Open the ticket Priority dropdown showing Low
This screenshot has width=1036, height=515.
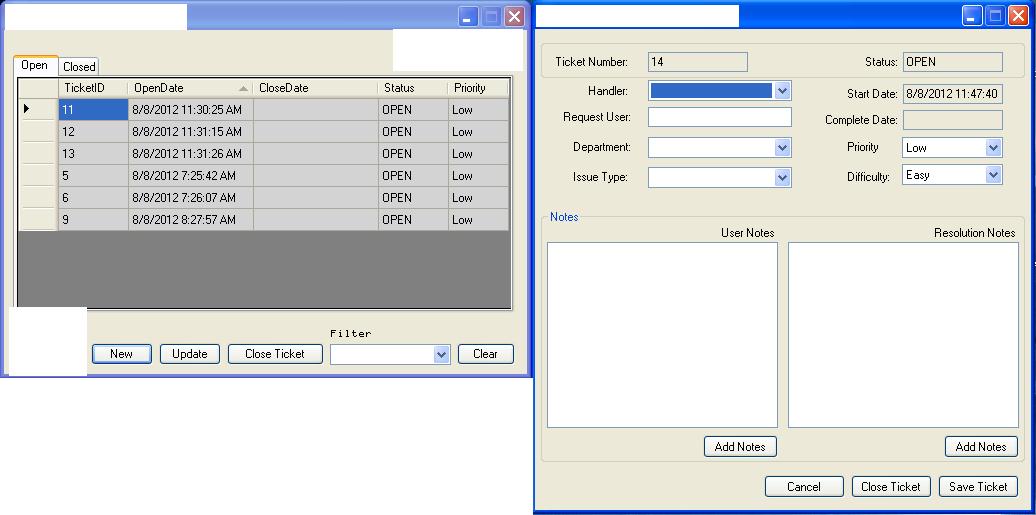[x=993, y=147]
